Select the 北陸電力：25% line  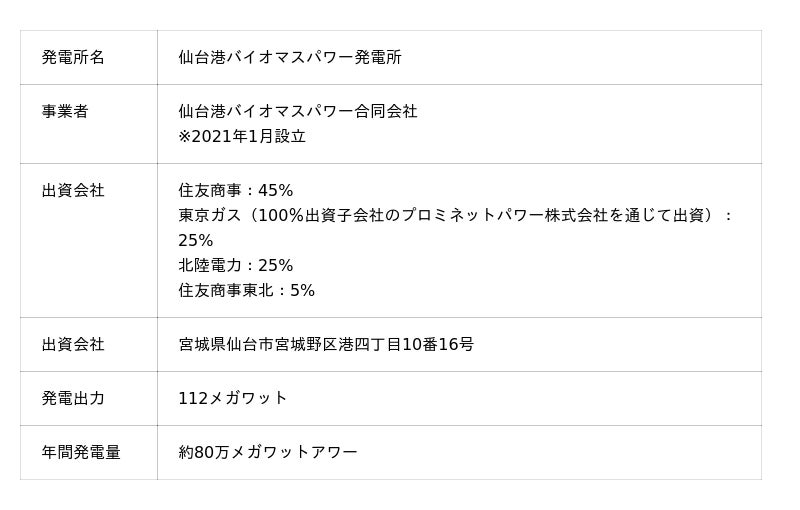pyautogui.click(x=236, y=266)
